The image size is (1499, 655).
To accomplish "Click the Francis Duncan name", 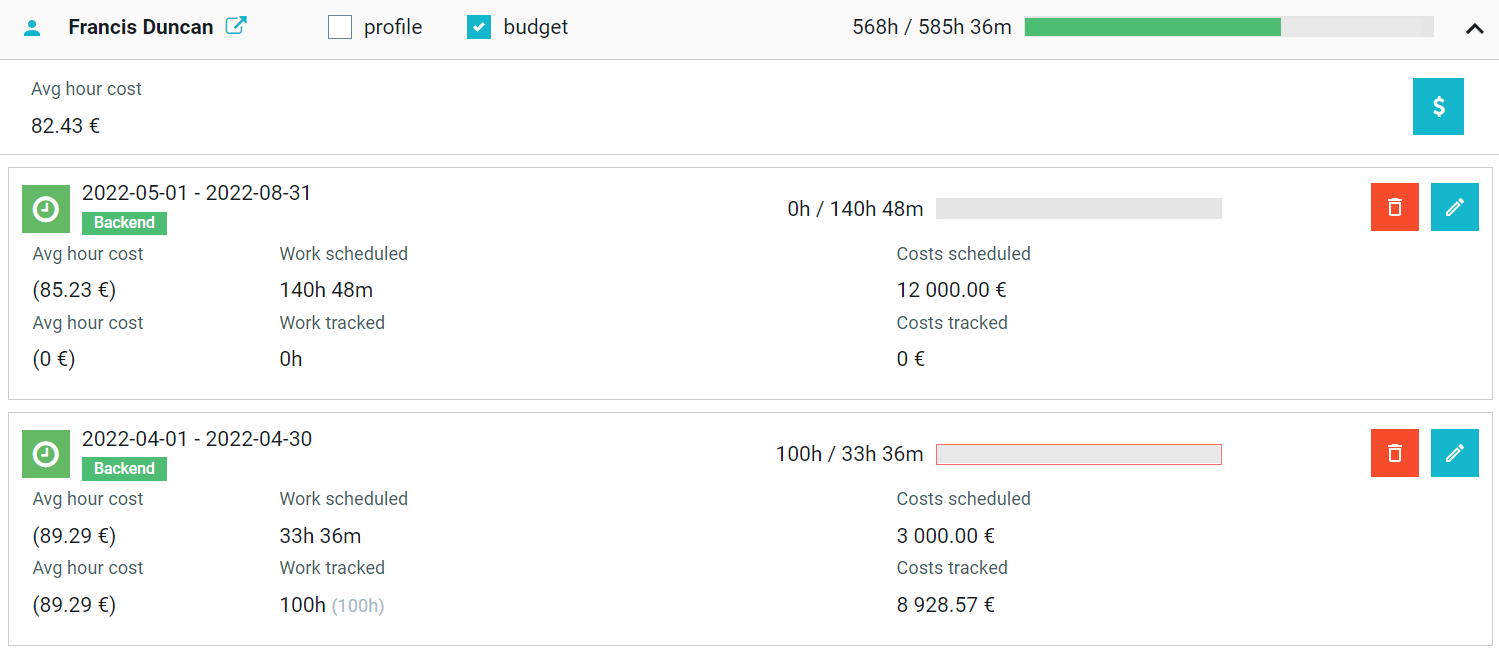I will (x=141, y=27).
